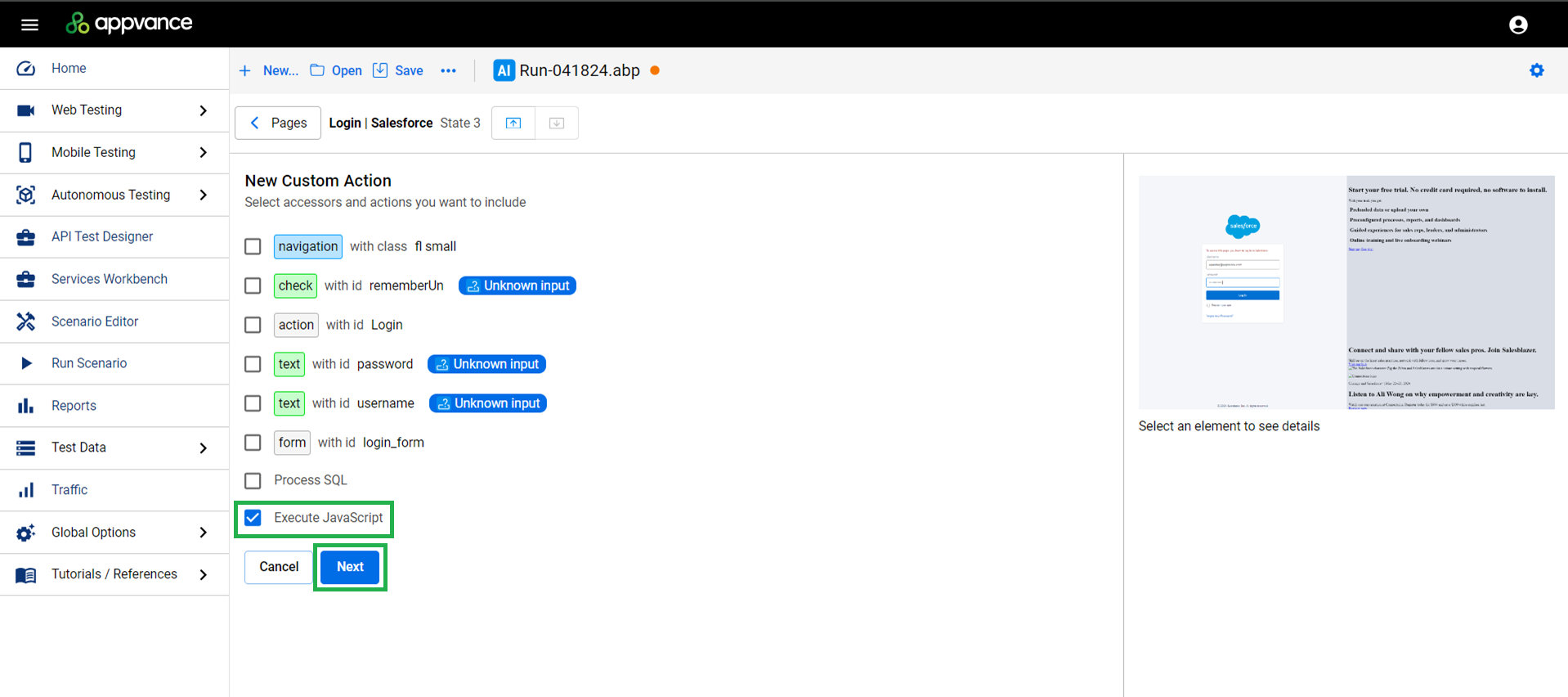The height and width of the screenshot is (697, 1568).
Task: Uncheck the Execute JavaScript checkbox
Action: [x=253, y=518]
